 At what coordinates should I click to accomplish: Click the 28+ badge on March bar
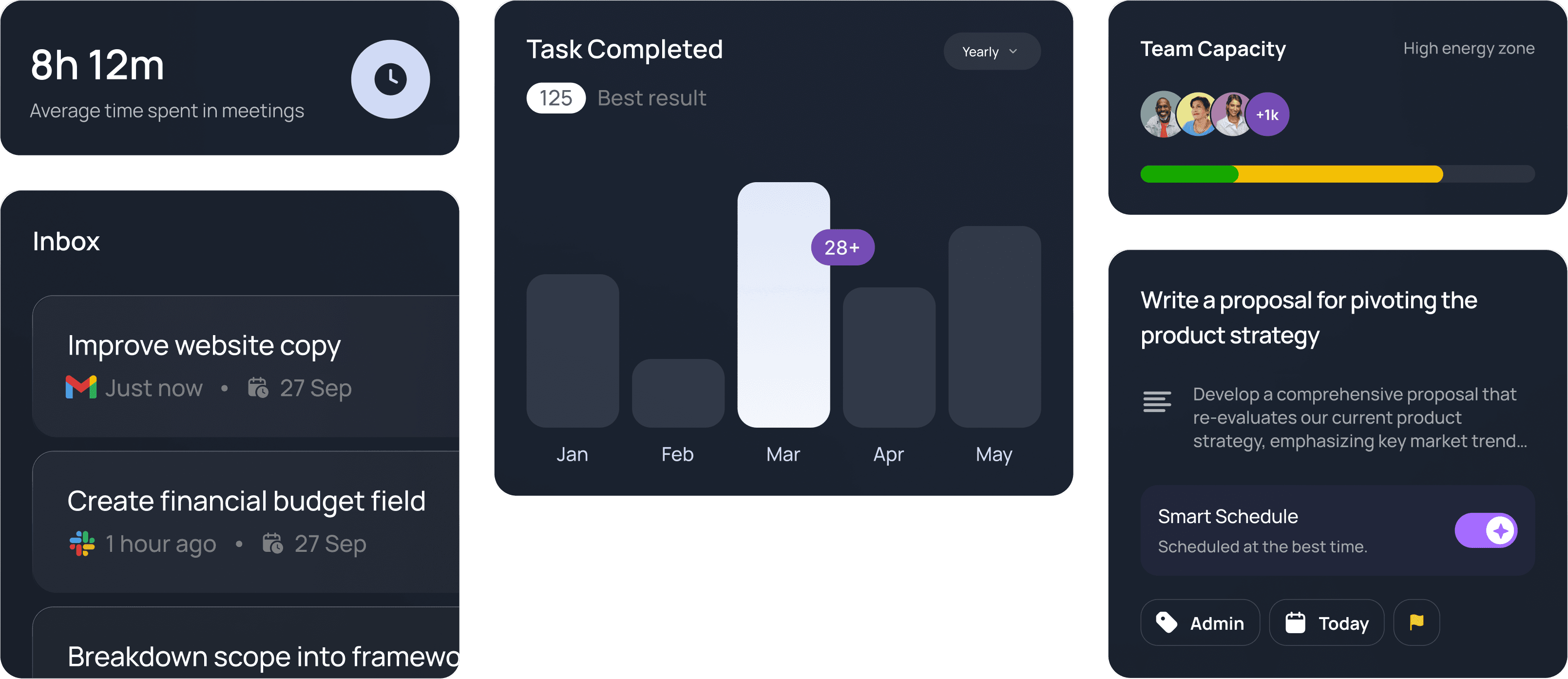(842, 247)
